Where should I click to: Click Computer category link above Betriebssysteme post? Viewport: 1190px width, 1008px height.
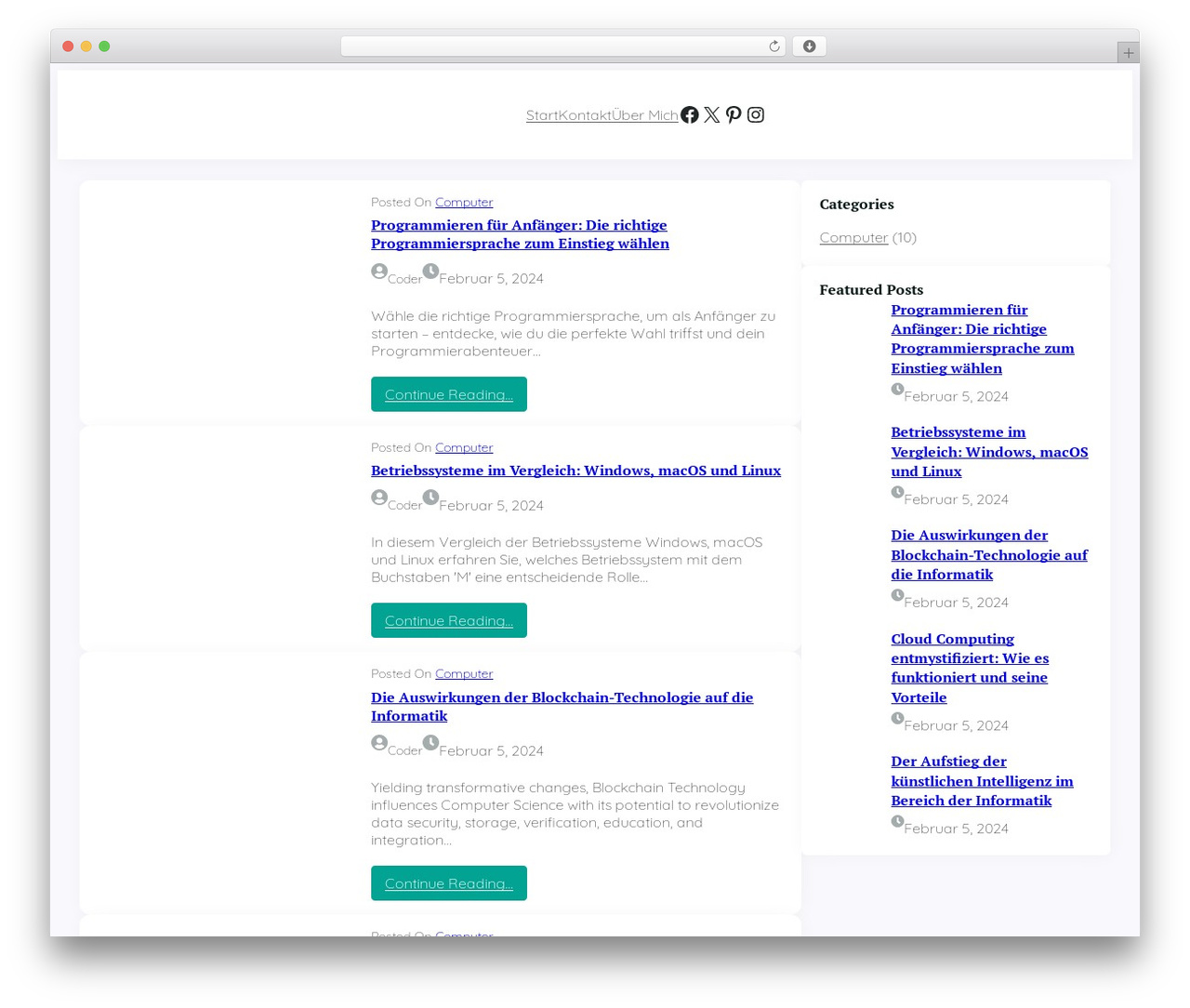click(x=464, y=447)
